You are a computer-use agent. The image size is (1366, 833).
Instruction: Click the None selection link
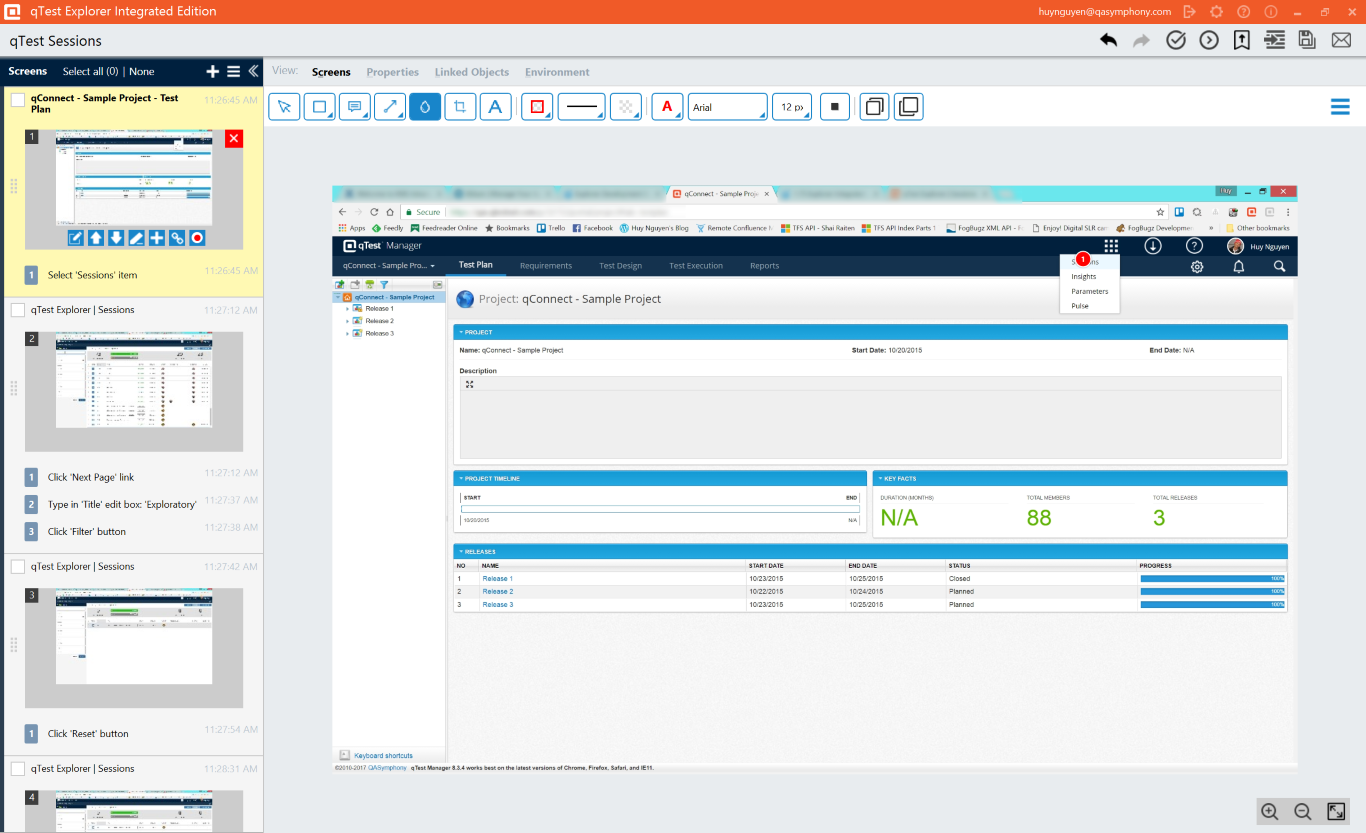pos(142,72)
